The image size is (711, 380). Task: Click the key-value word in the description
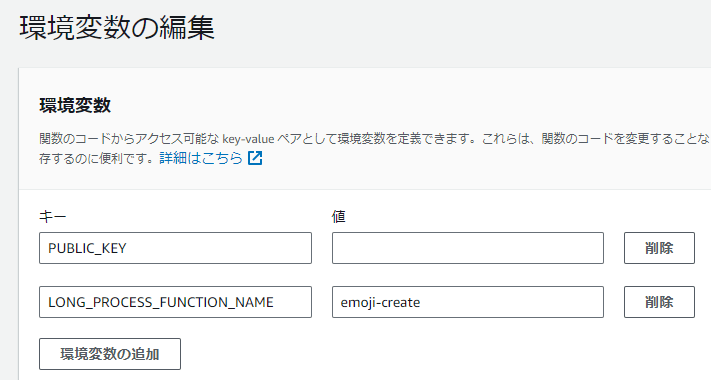click(x=248, y=139)
